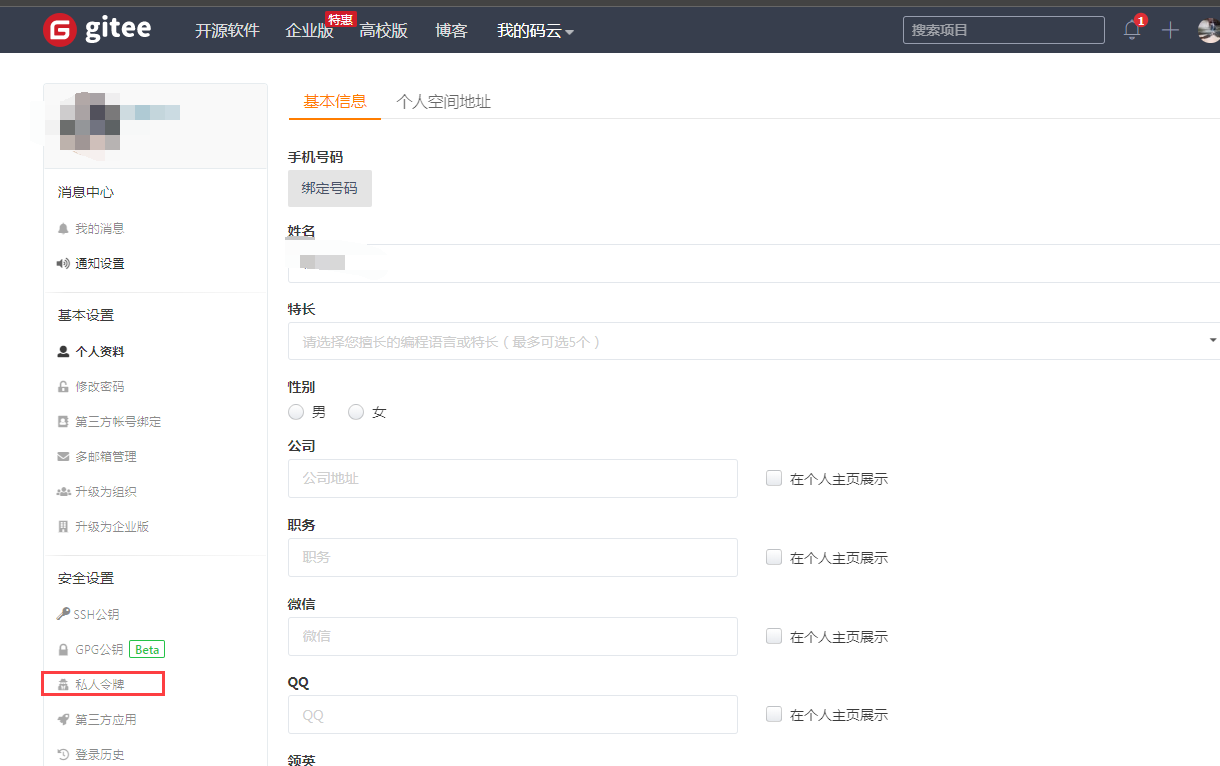
Task: Open the 我的码云 dropdown menu
Action: (535, 31)
